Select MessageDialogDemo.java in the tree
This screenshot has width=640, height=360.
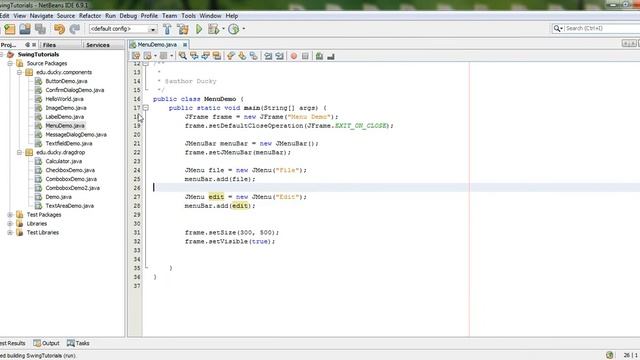(x=76, y=135)
